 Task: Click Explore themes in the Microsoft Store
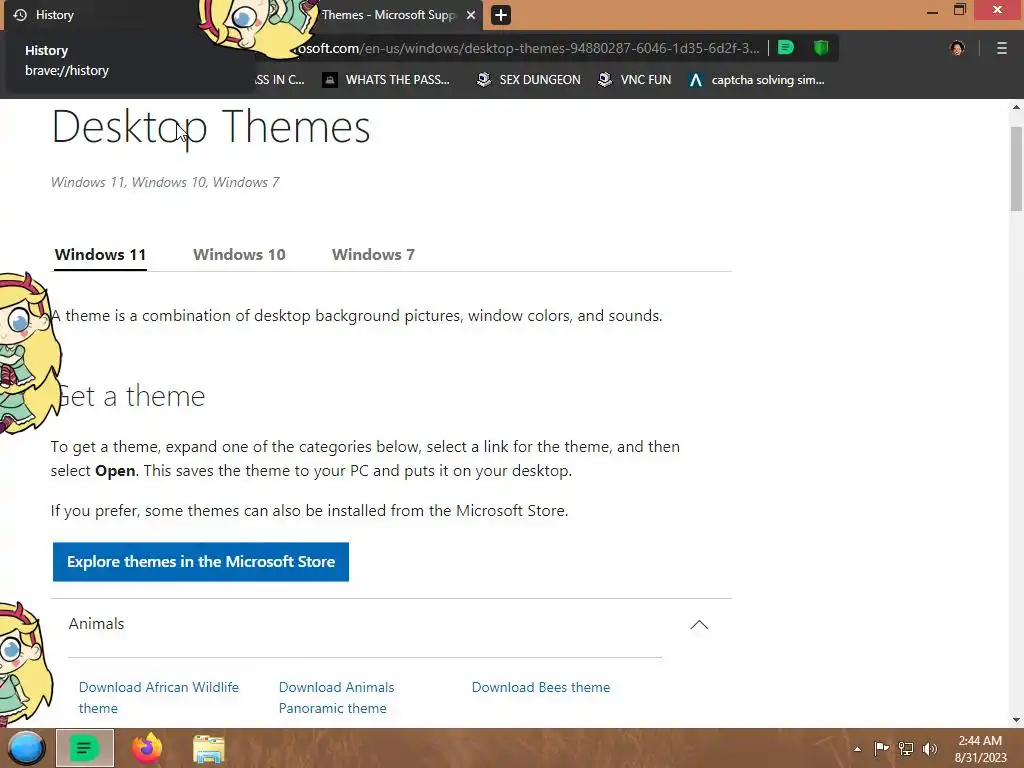pos(200,562)
